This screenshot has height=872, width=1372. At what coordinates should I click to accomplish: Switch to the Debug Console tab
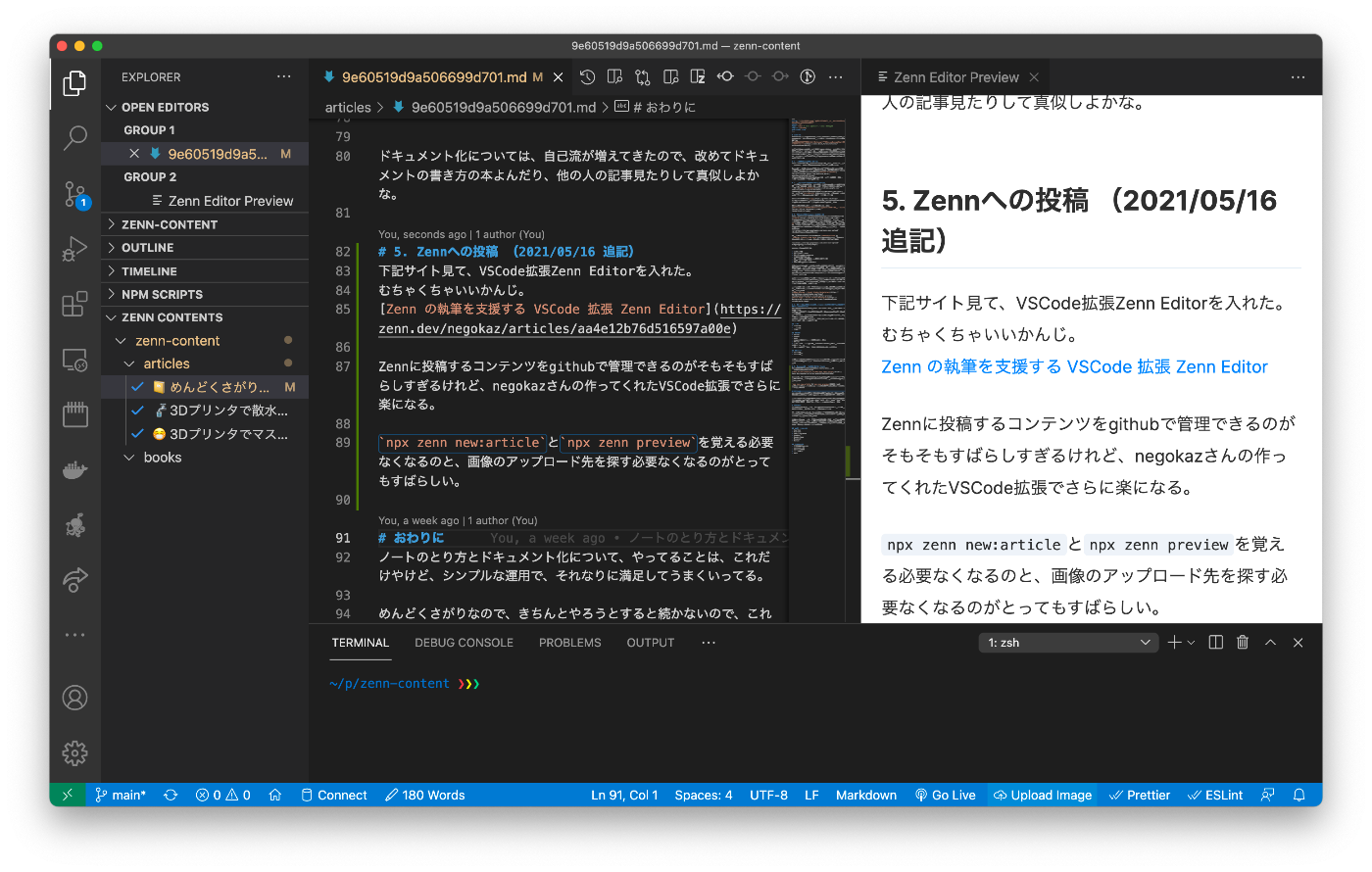pyautogui.click(x=464, y=643)
